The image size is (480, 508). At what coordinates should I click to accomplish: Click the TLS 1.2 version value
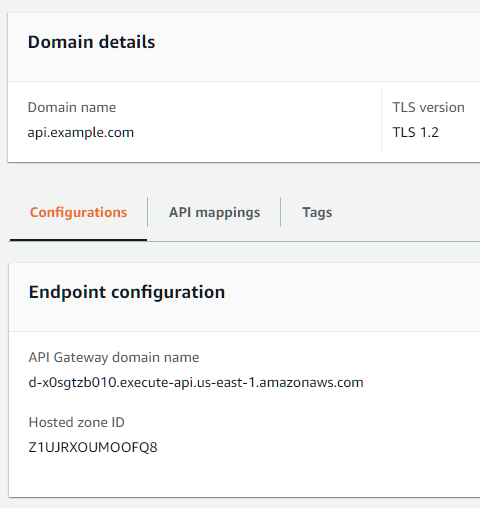415,133
